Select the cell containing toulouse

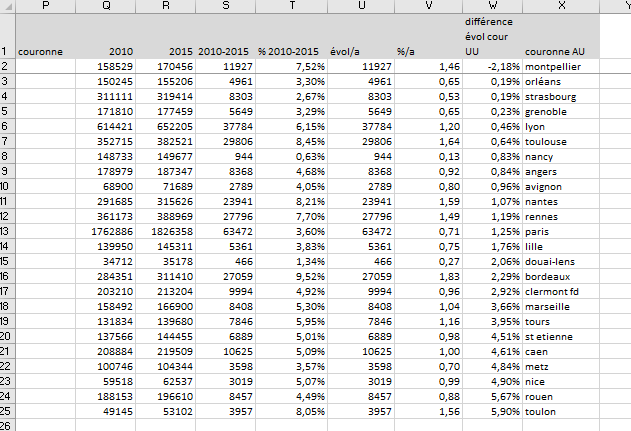[x=561, y=141]
